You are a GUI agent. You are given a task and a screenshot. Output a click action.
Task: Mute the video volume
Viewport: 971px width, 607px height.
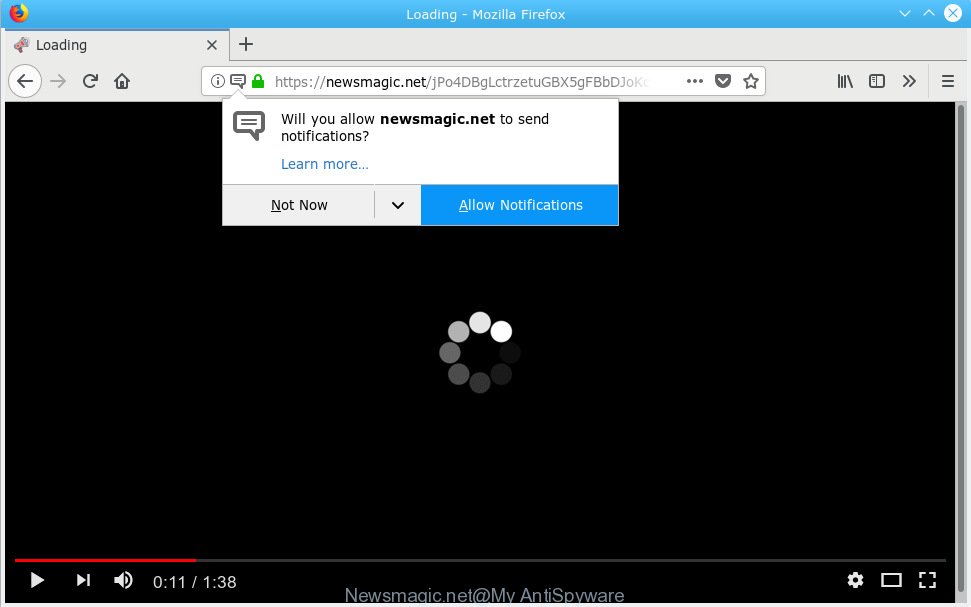point(123,580)
